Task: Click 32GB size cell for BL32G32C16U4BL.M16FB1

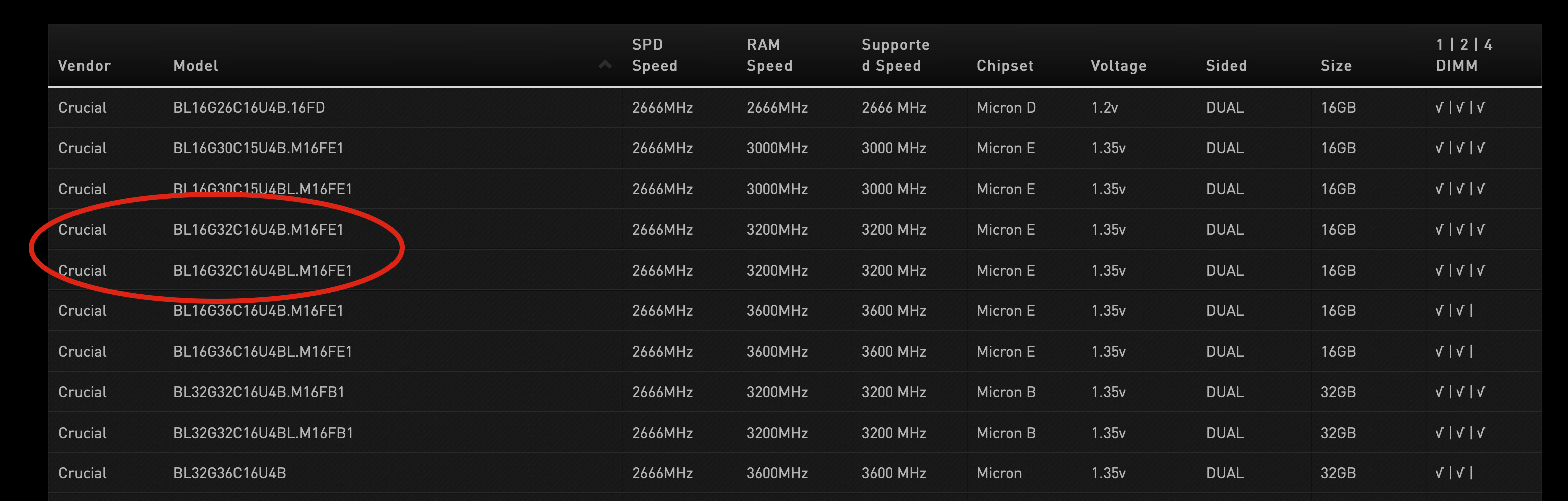Action: click(x=1338, y=433)
